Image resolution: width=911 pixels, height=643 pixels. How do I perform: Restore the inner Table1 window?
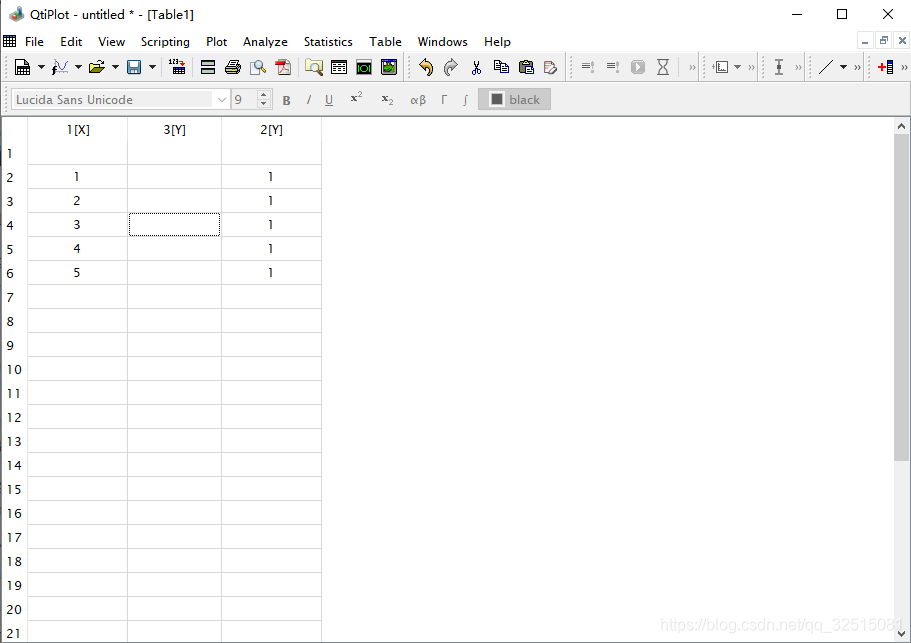tap(883, 41)
